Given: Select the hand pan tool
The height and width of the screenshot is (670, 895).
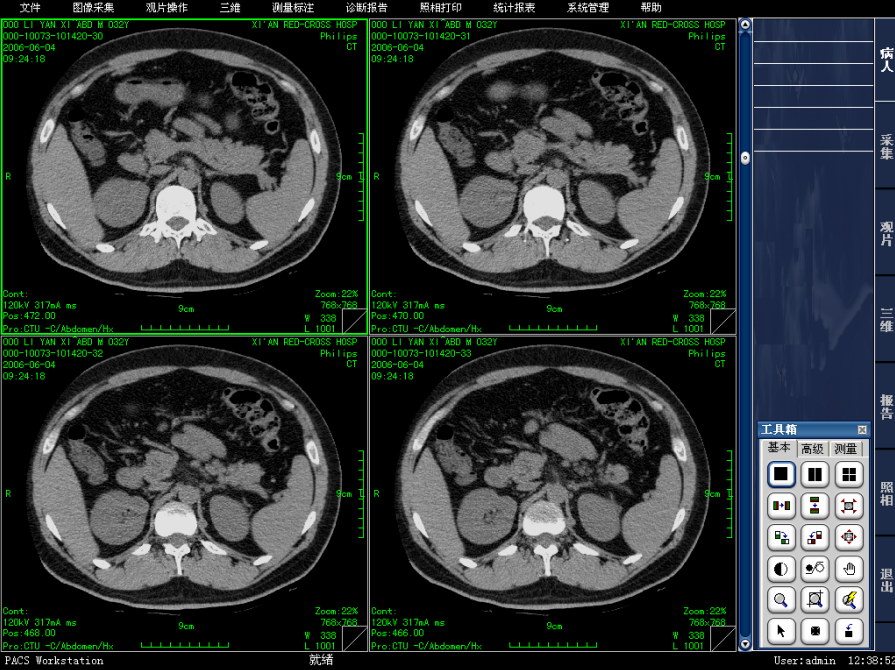Looking at the screenshot, I should coord(849,568).
